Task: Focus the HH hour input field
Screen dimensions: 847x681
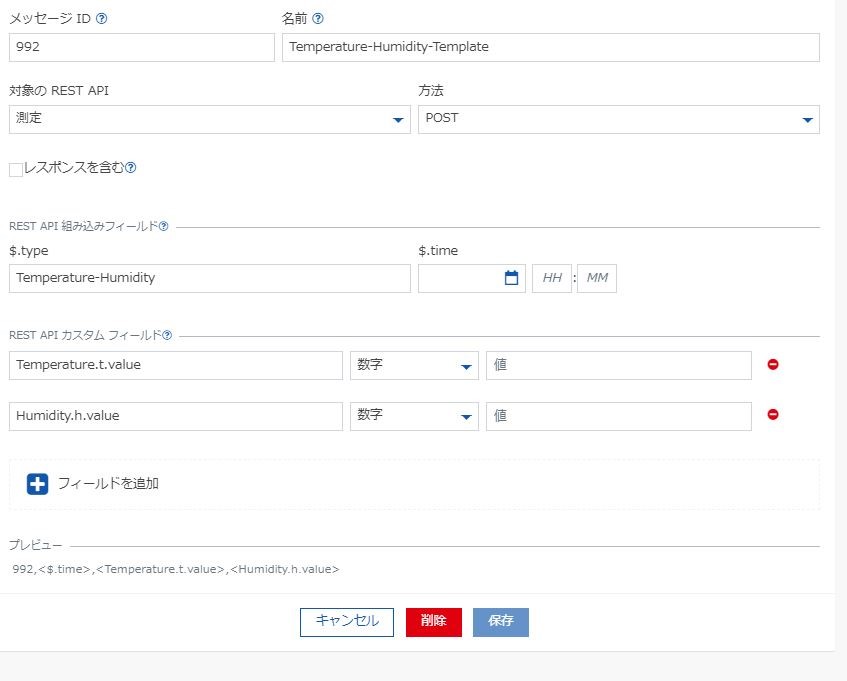Action: coord(551,278)
